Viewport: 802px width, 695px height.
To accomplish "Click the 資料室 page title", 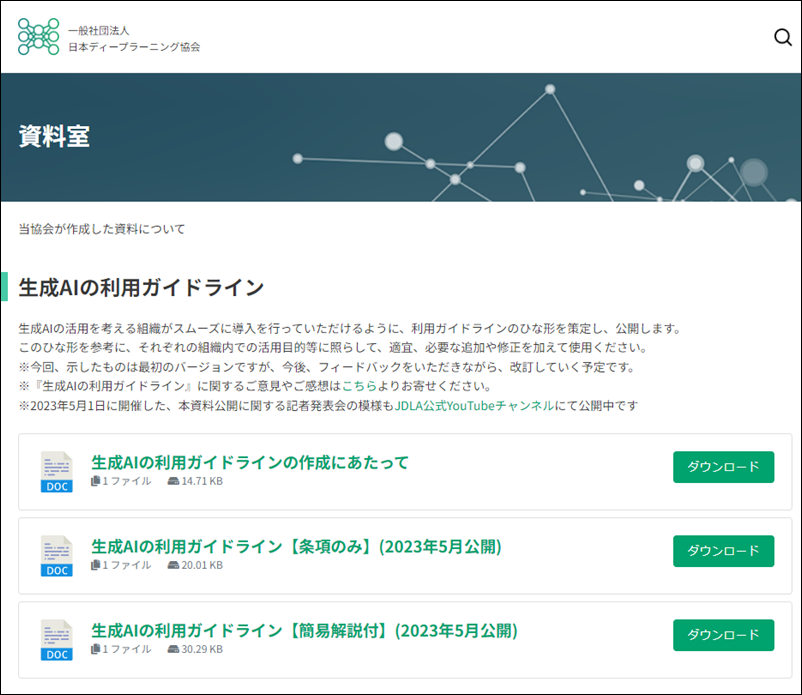I will [x=54, y=137].
